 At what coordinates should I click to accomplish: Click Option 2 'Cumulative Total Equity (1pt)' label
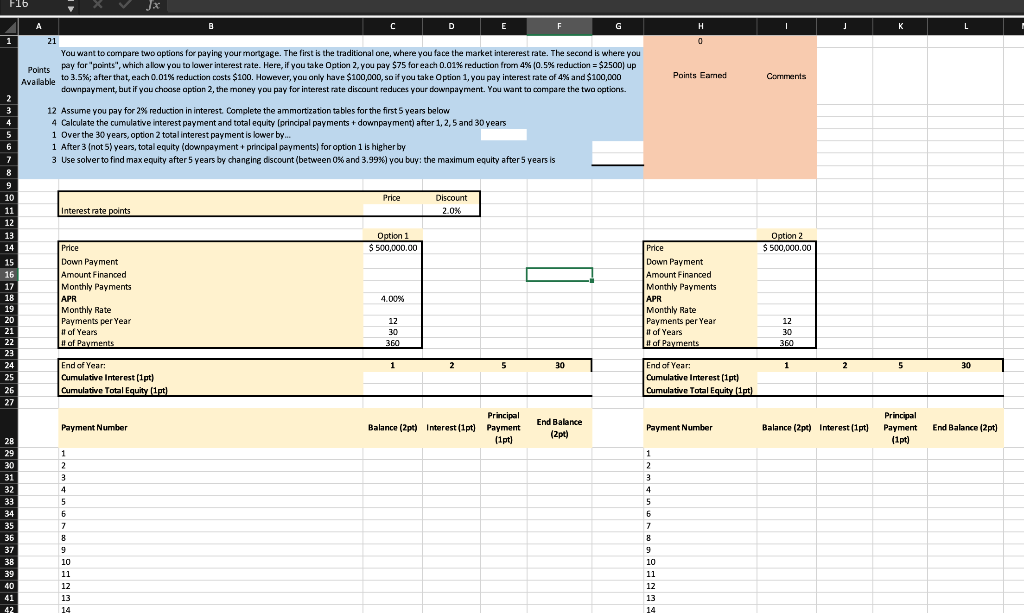(x=700, y=390)
